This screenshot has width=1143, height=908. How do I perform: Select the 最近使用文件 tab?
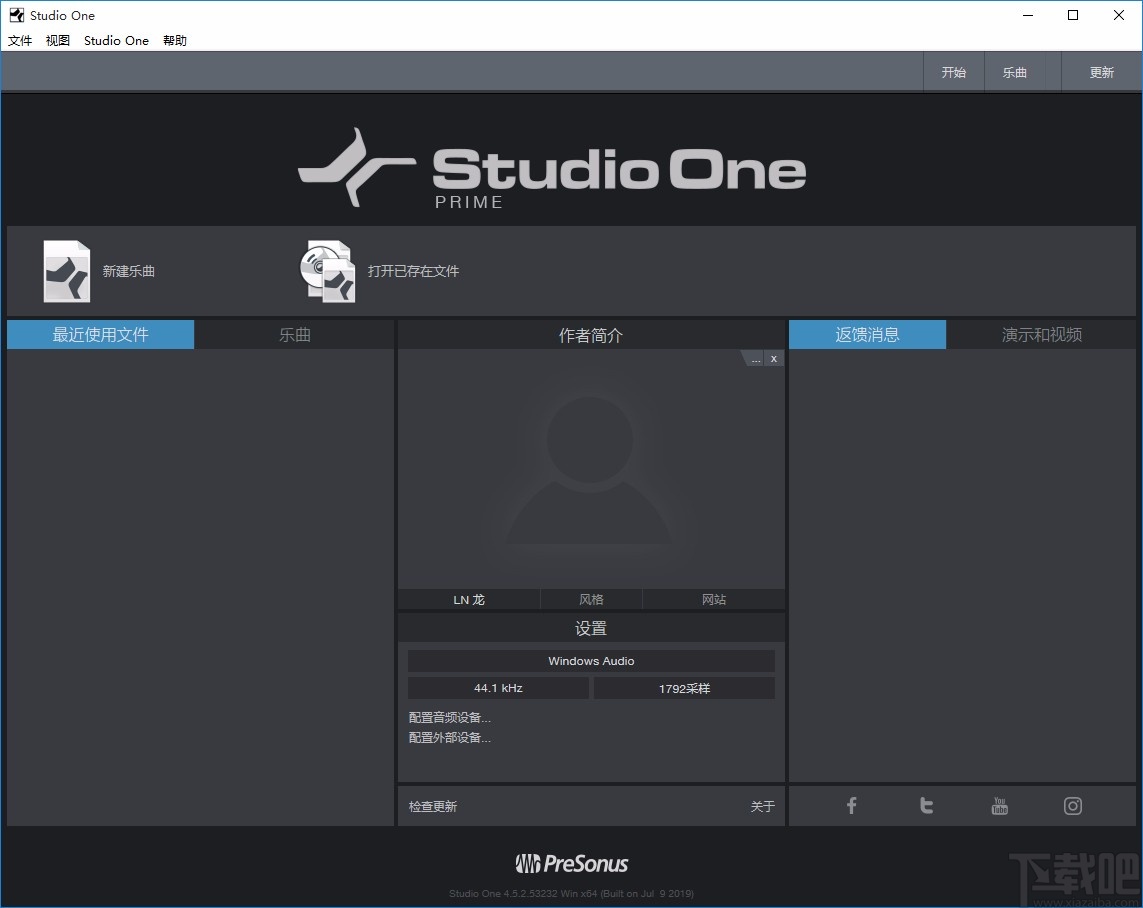(101, 334)
